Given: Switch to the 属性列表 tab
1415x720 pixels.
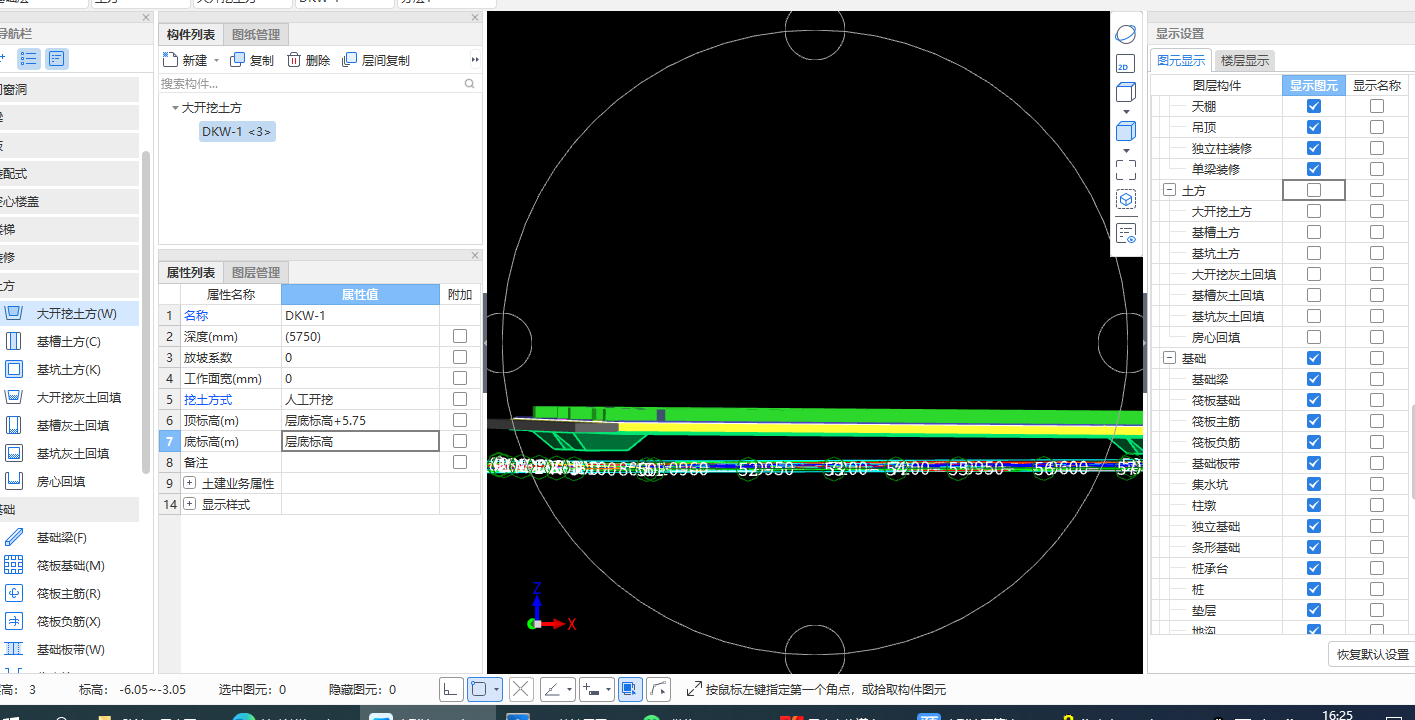Looking at the screenshot, I should [191, 272].
